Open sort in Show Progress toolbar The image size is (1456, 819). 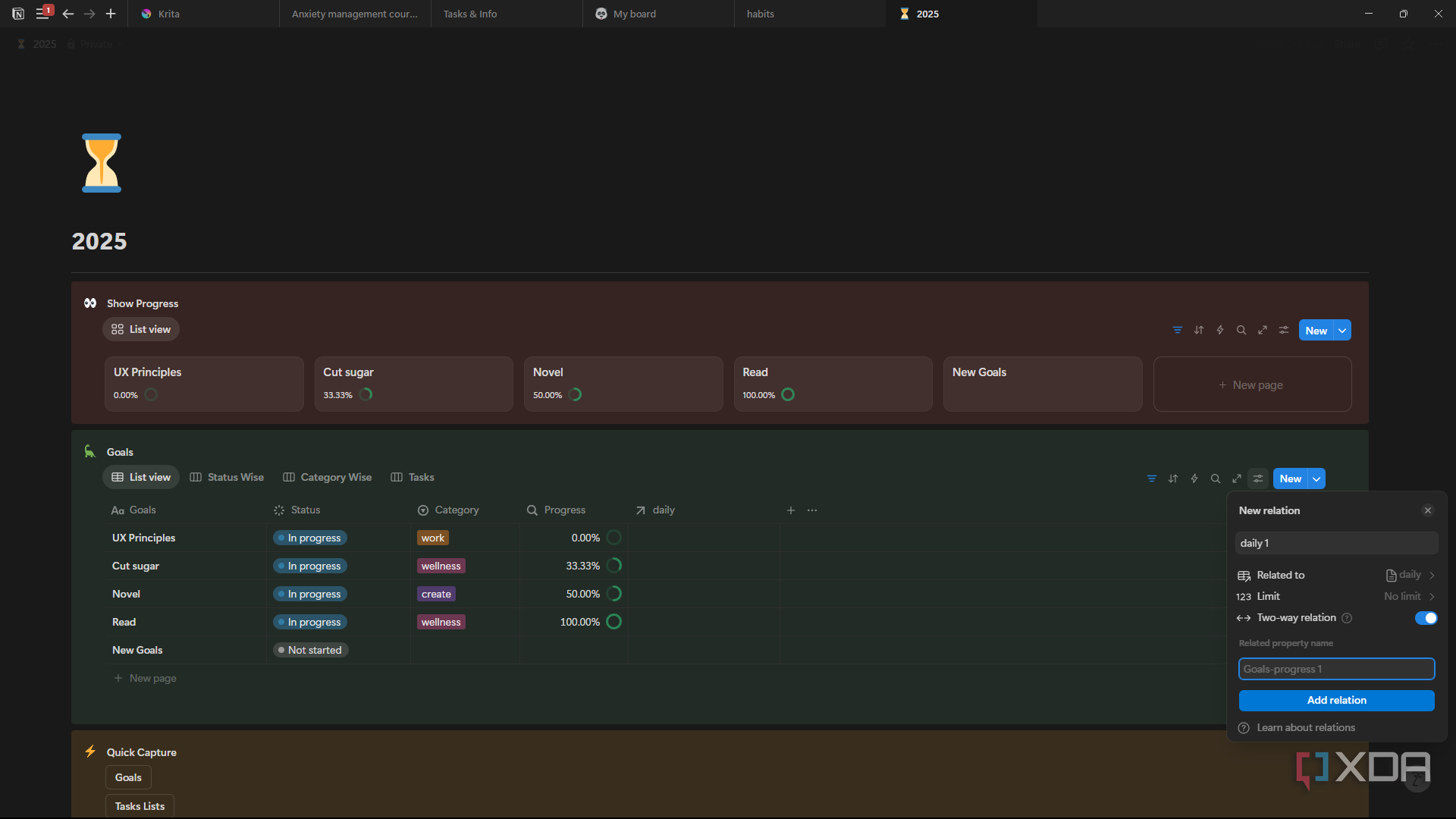coord(1199,330)
